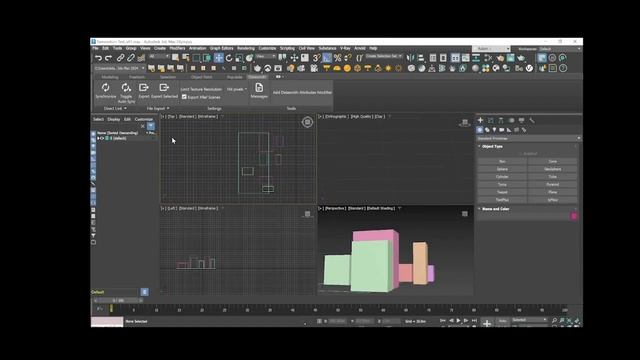The height and width of the screenshot is (360, 640).
Task: Open the Create tab plus icon
Action: [480, 120]
